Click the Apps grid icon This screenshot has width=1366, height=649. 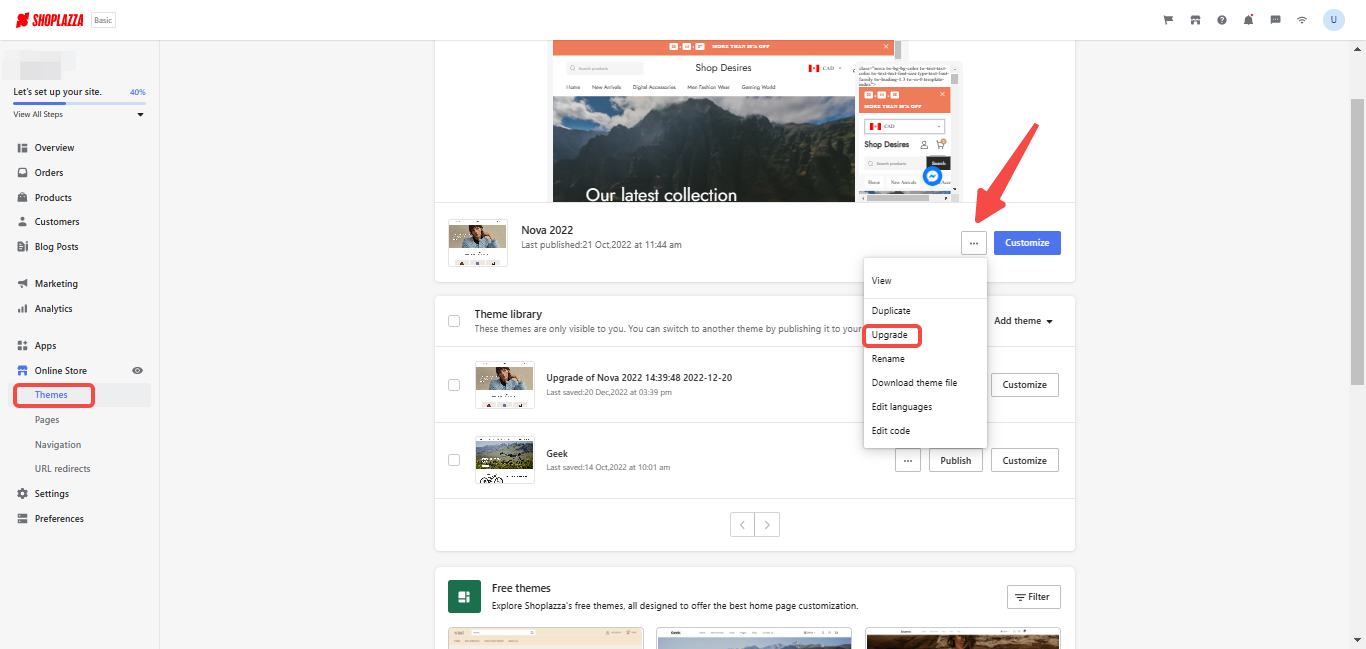[22, 346]
